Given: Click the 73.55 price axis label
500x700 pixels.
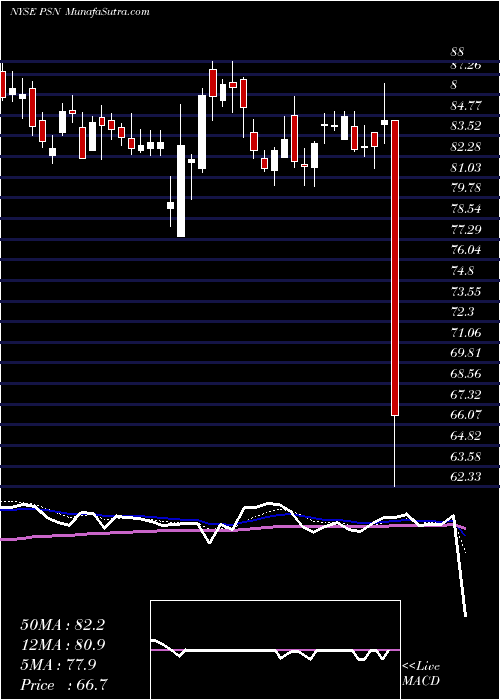Looking at the screenshot, I should 466,292.
